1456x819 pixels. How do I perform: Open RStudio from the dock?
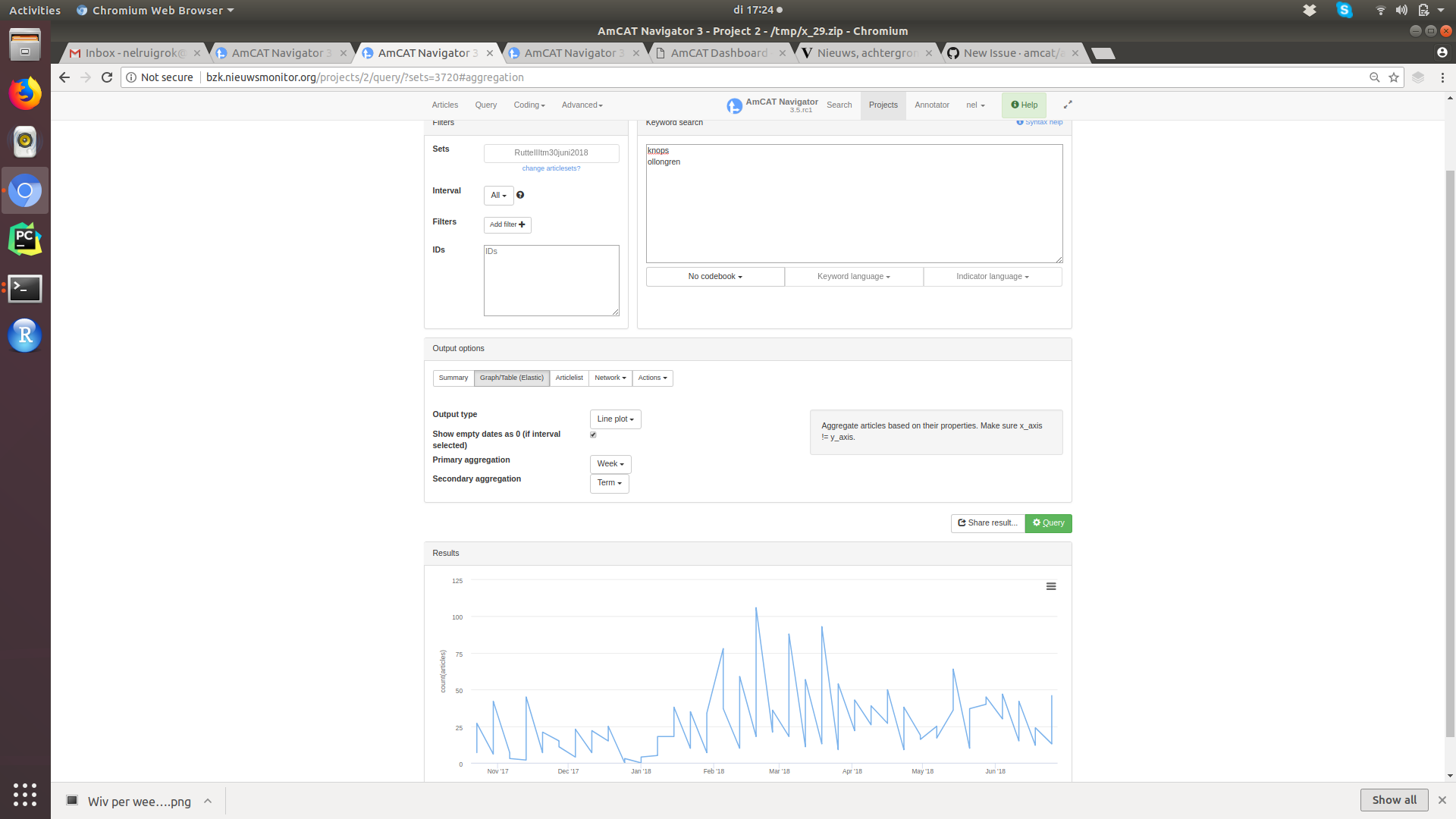point(25,335)
